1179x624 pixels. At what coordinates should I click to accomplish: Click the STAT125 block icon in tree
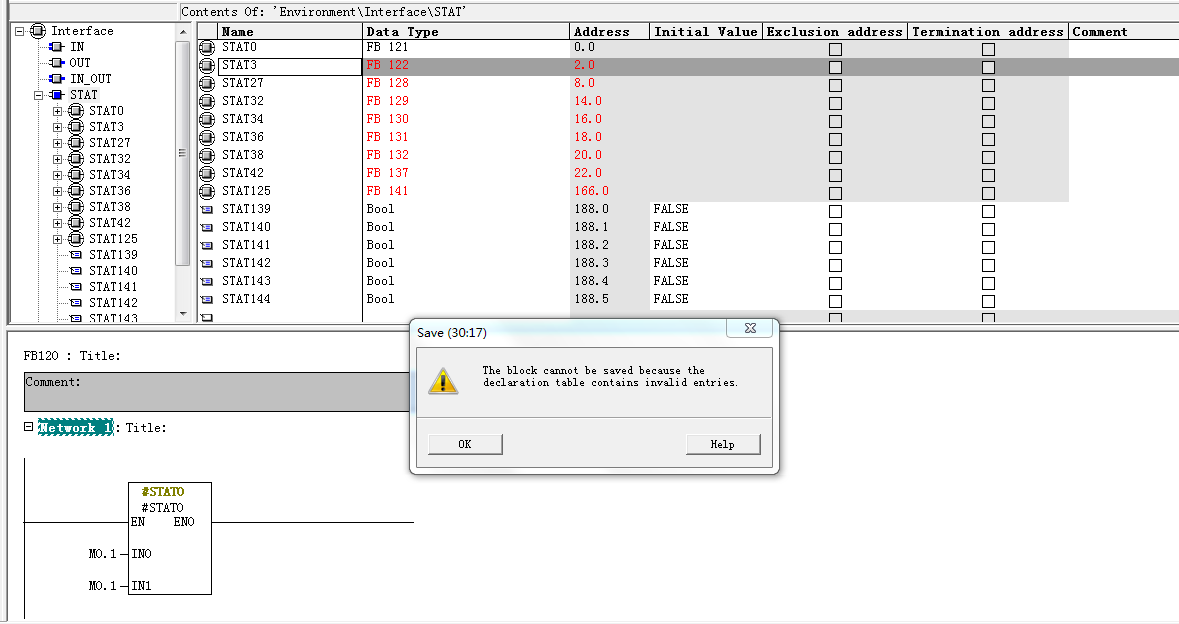(76, 238)
